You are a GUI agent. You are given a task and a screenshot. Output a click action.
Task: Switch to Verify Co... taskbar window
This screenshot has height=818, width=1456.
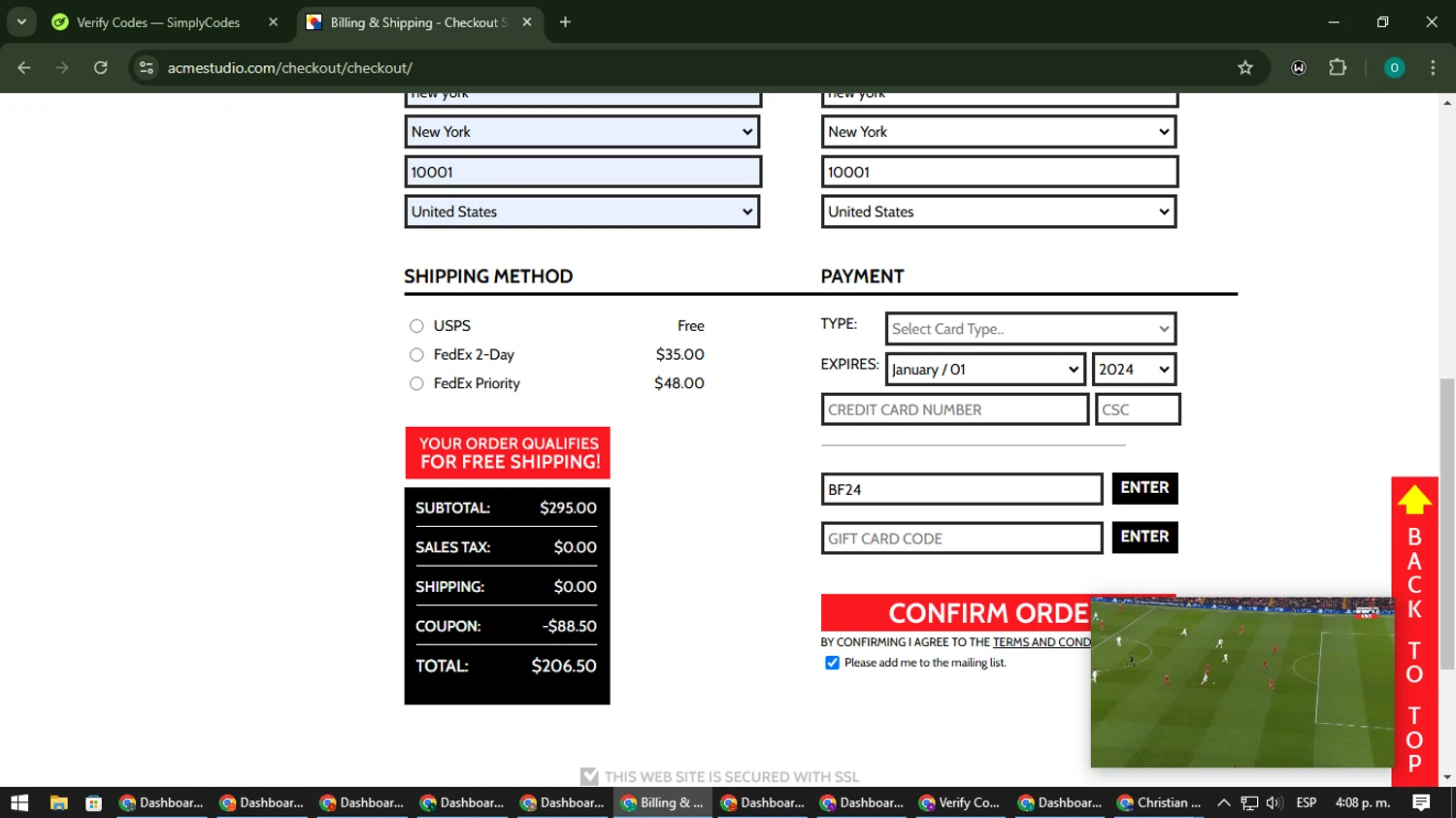959,802
